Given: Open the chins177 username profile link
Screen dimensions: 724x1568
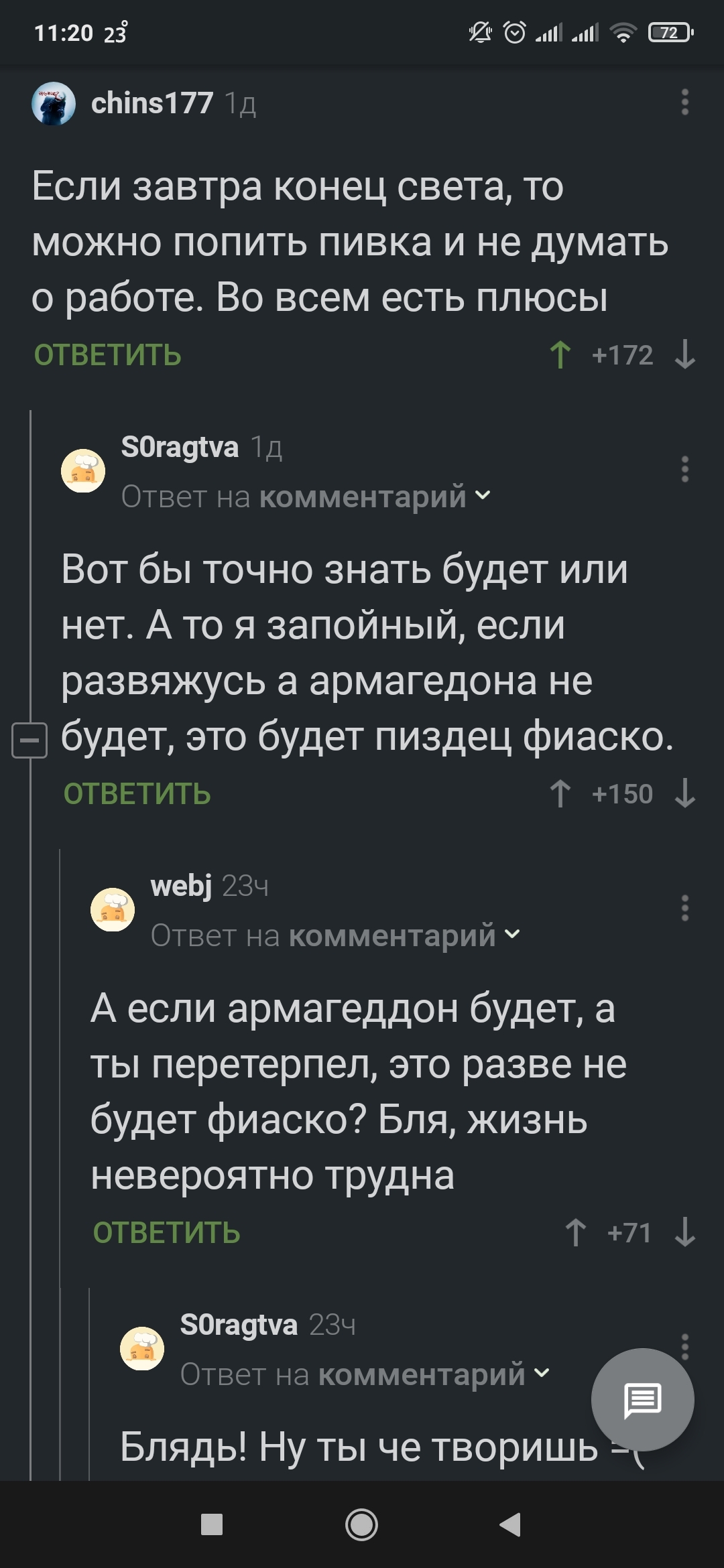Looking at the screenshot, I should point(152,103).
